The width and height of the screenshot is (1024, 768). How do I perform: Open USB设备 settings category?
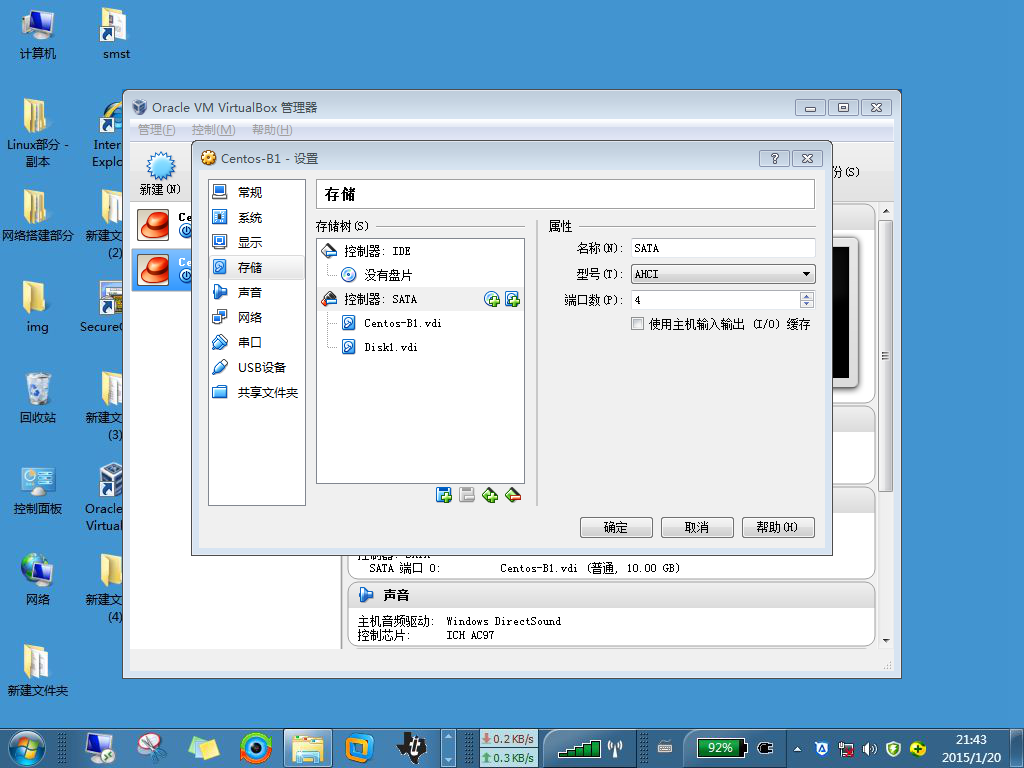[257, 367]
